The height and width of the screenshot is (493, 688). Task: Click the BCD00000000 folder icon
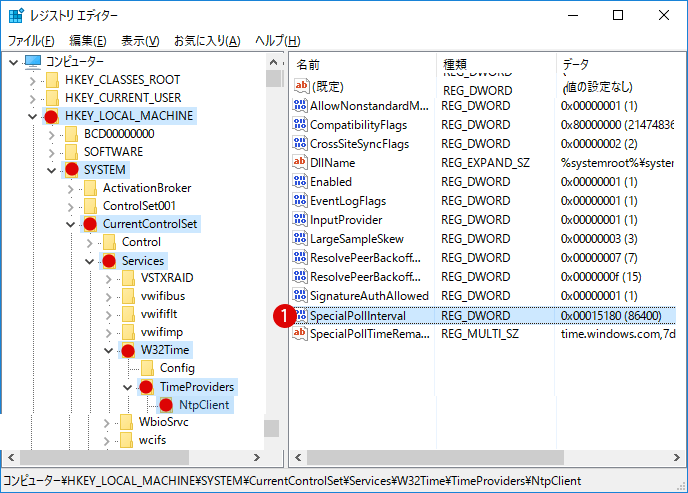pyautogui.click(x=71, y=134)
